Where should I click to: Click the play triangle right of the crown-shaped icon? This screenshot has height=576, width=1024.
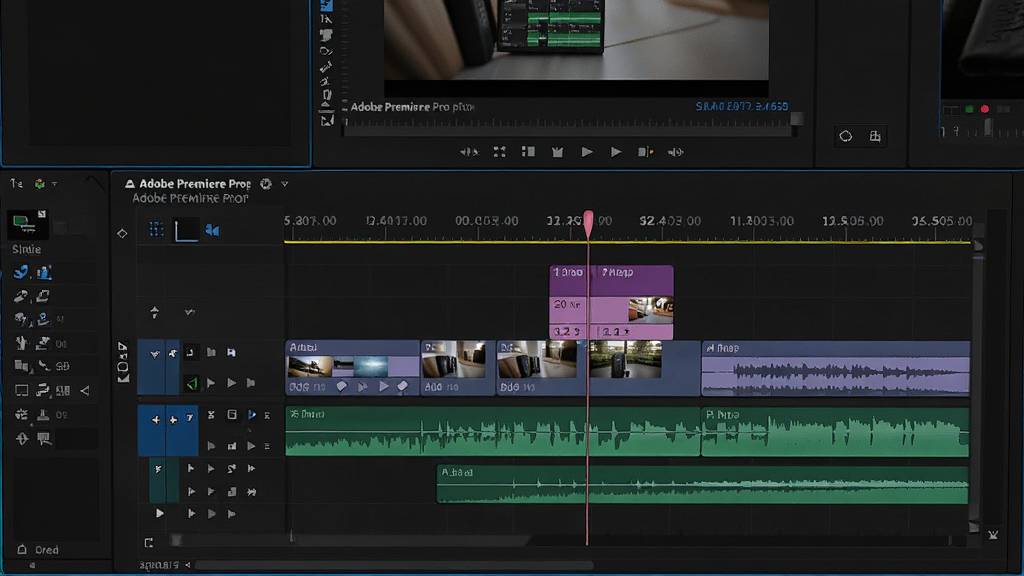click(x=586, y=152)
